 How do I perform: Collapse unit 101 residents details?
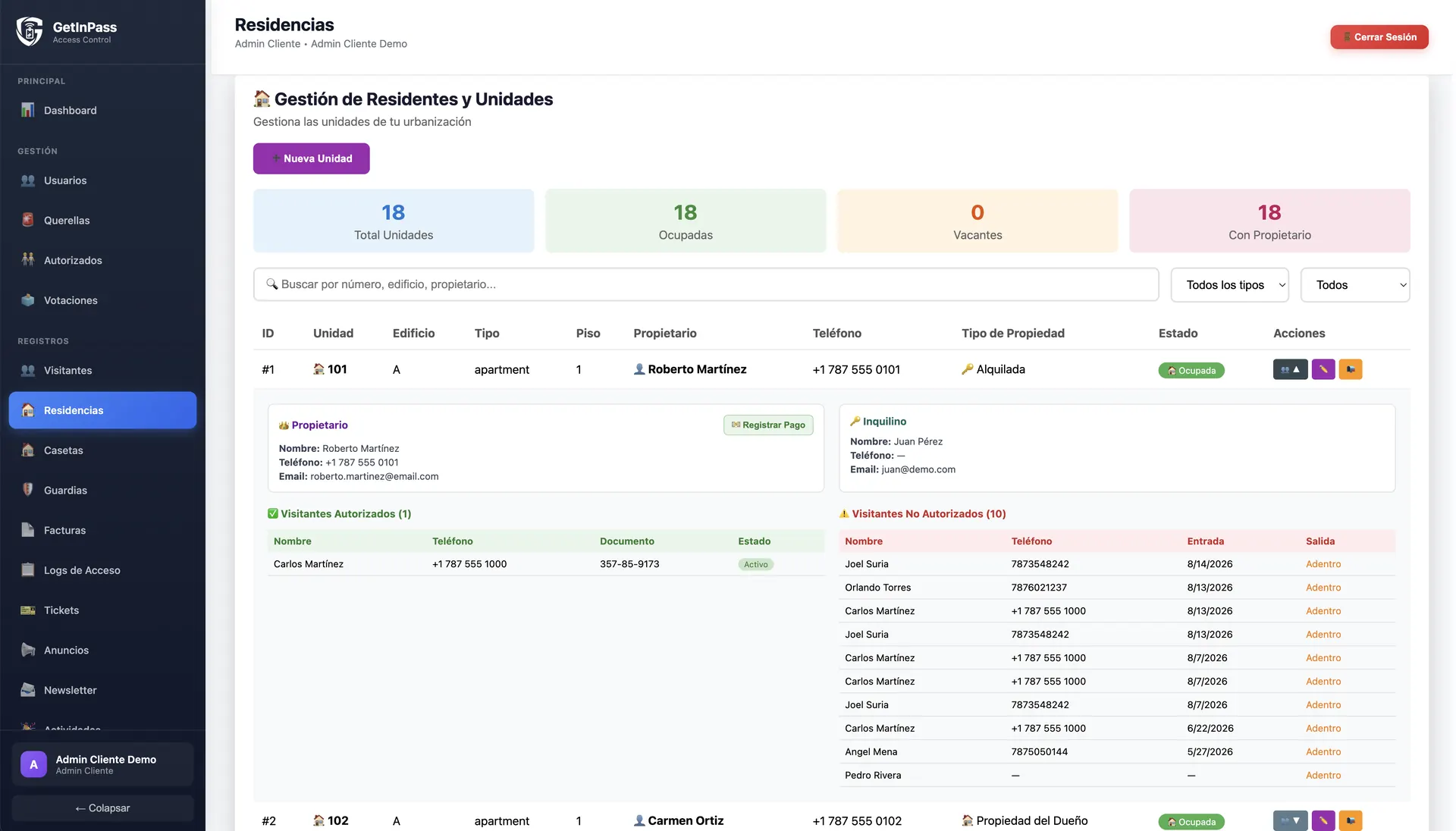(x=1290, y=369)
